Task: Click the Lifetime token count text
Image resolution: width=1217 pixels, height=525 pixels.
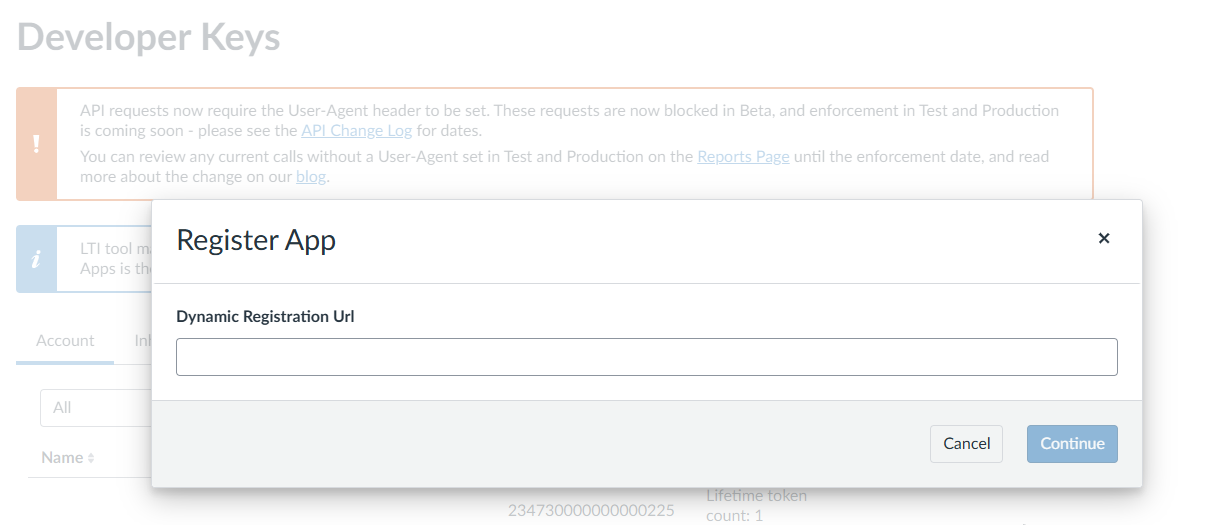Action: (756, 505)
